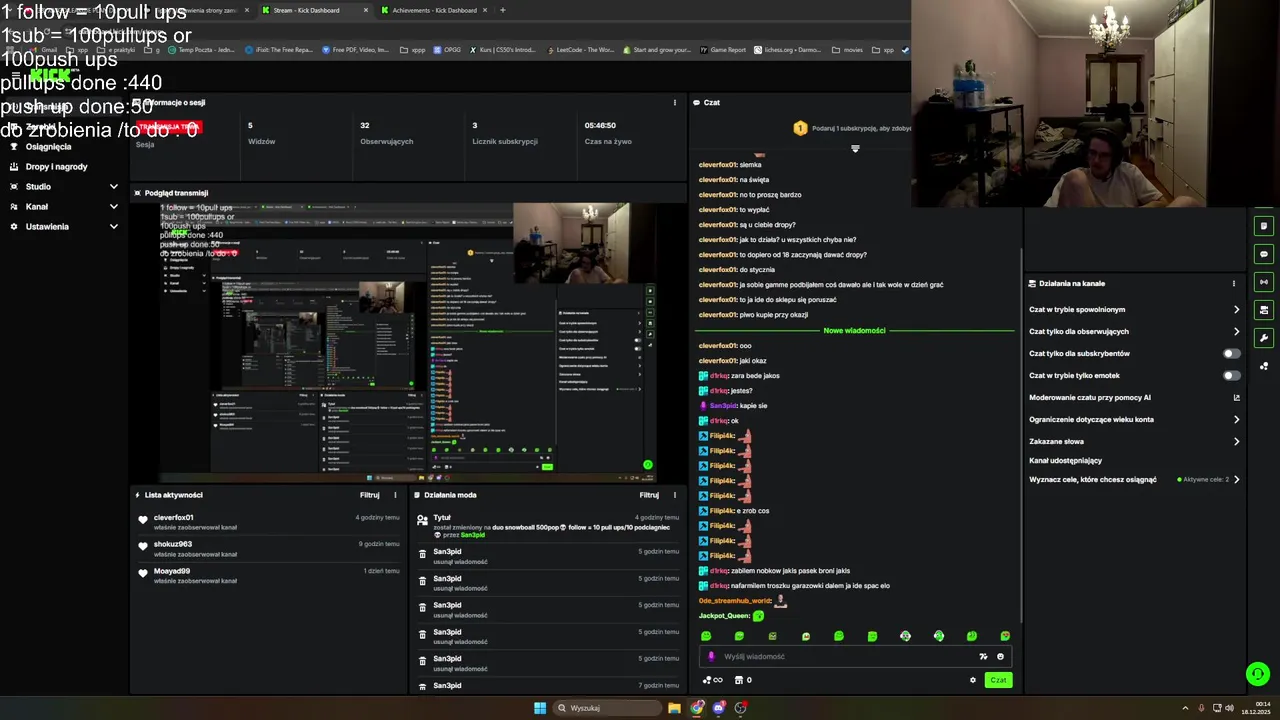Click the Nowe wiadomości divider label

tap(854, 330)
